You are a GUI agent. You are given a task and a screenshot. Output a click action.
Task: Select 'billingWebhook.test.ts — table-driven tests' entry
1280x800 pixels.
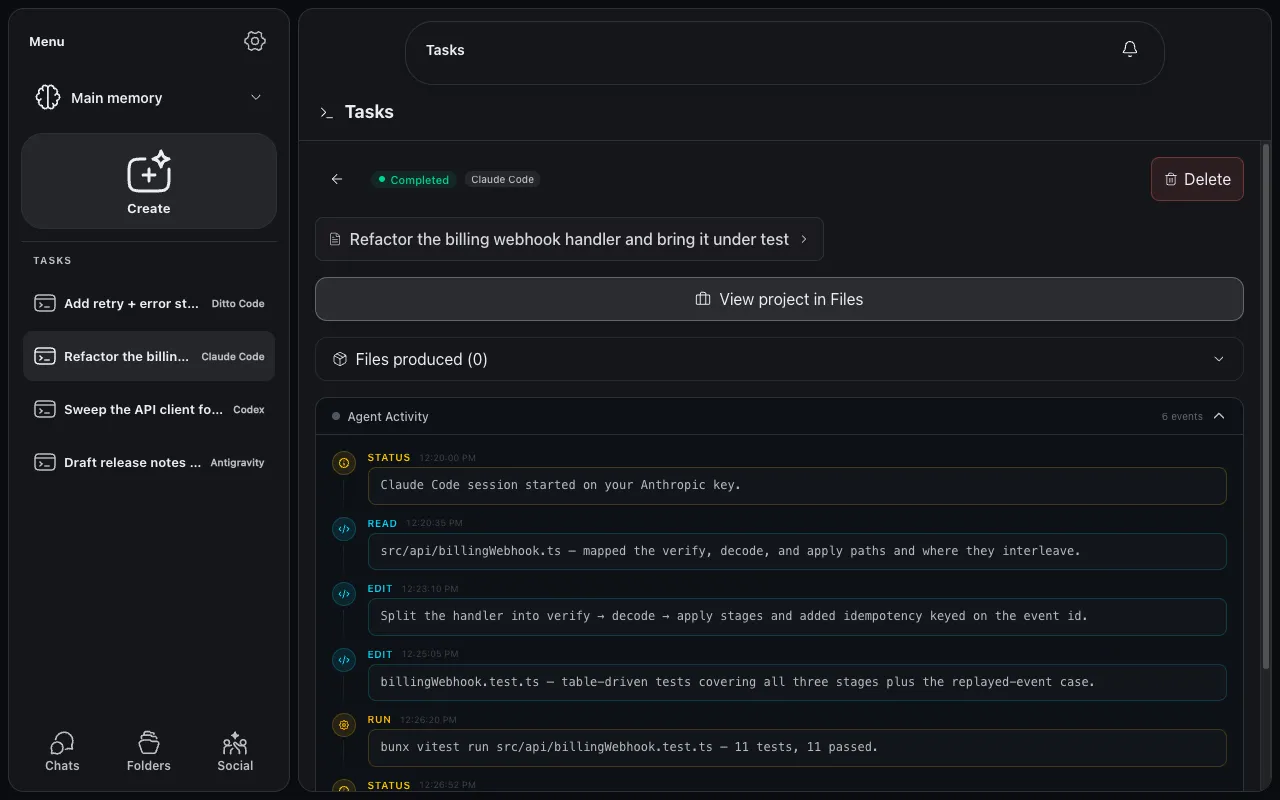797,682
